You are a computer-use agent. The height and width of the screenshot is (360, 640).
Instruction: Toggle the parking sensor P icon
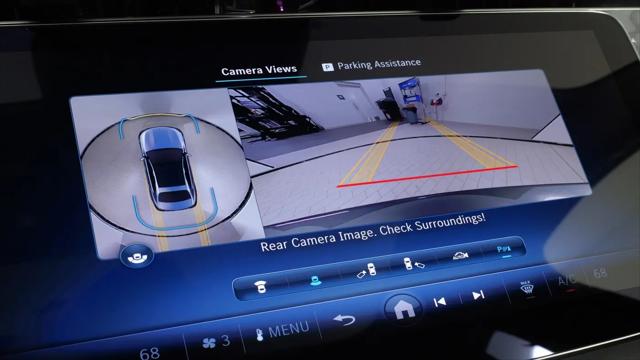click(504, 249)
